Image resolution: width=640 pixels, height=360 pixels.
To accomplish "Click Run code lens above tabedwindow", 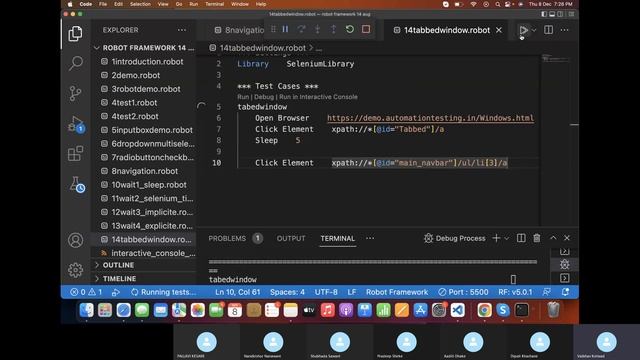I will 243,97.
